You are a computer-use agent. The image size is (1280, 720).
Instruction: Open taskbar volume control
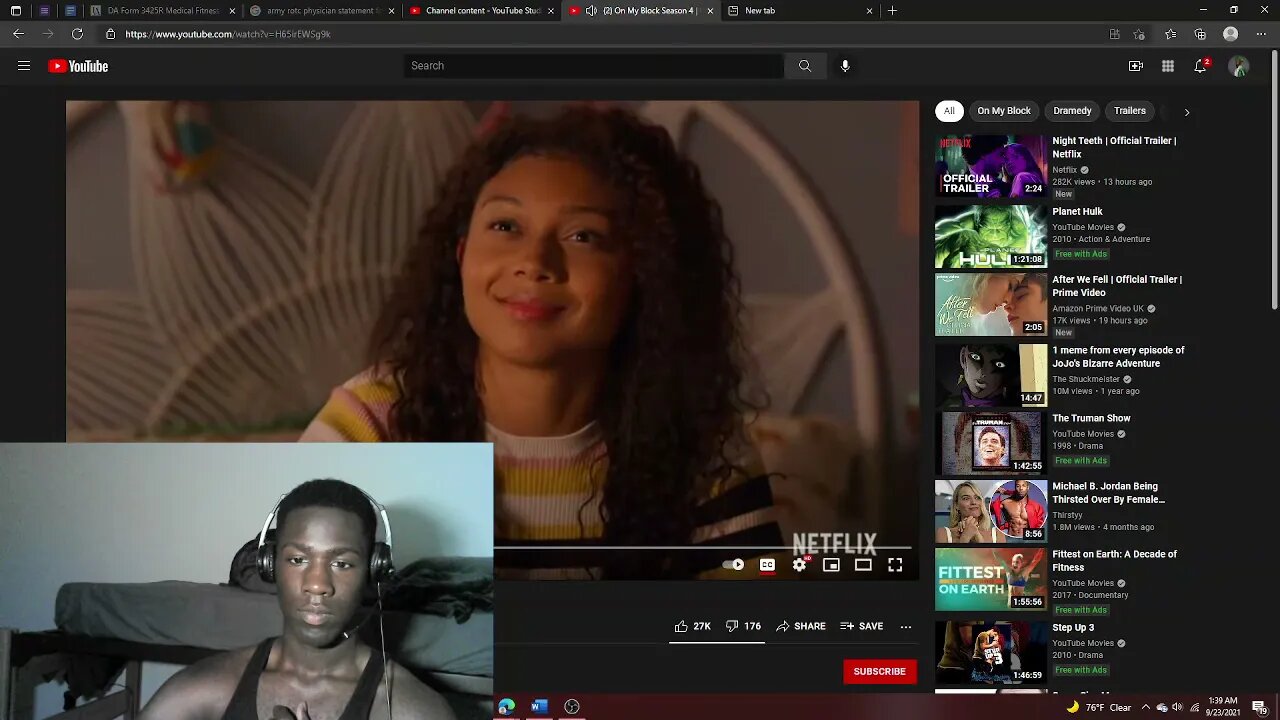(1177, 708)
